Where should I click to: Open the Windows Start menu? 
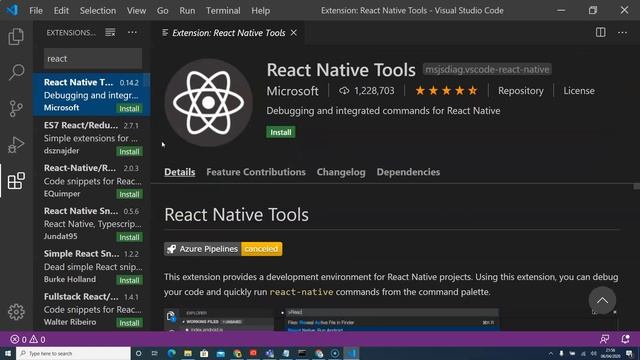(x=8, y=353)
